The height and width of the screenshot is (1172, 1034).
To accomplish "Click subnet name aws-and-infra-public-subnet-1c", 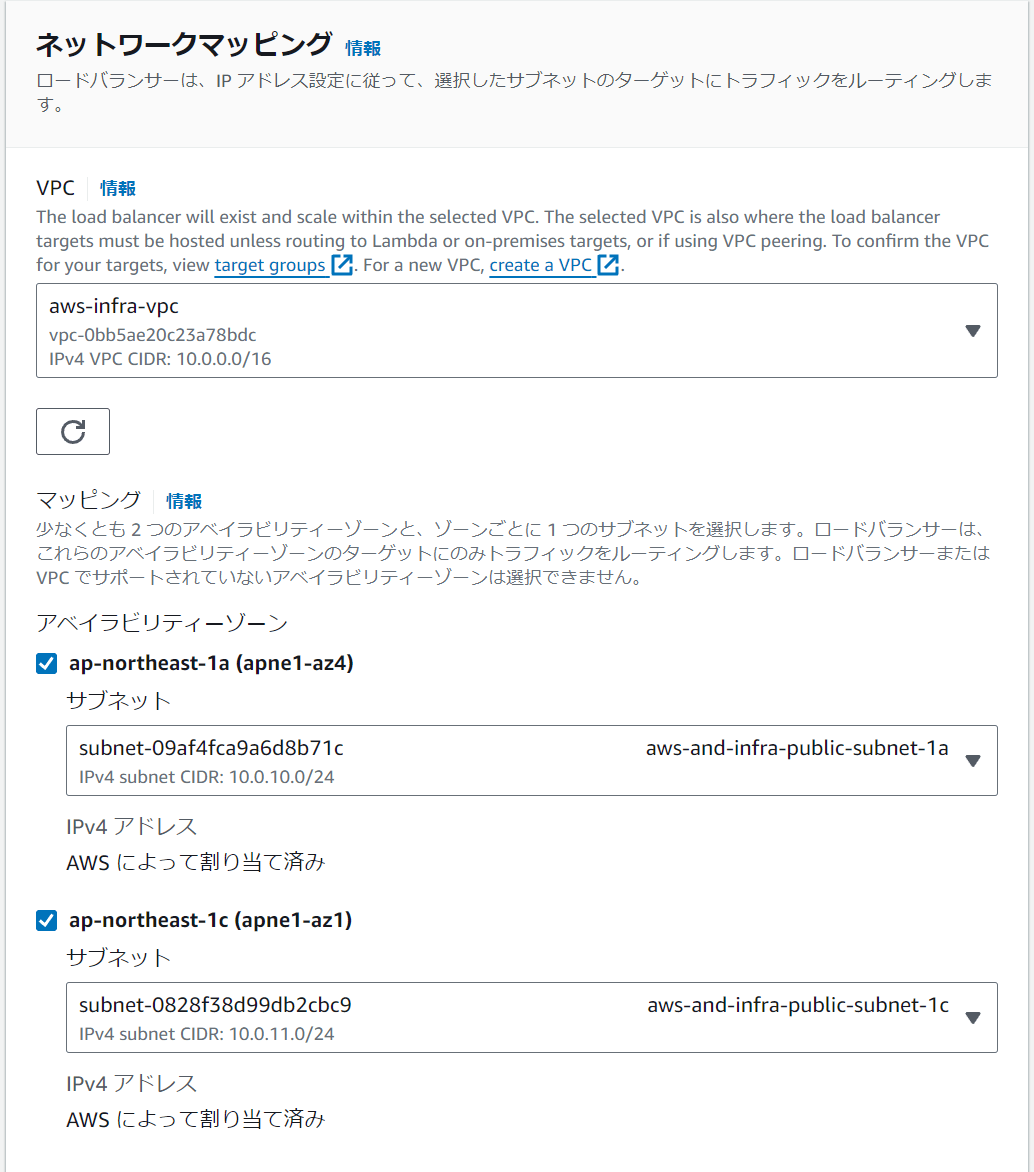I will point(798,1005).
